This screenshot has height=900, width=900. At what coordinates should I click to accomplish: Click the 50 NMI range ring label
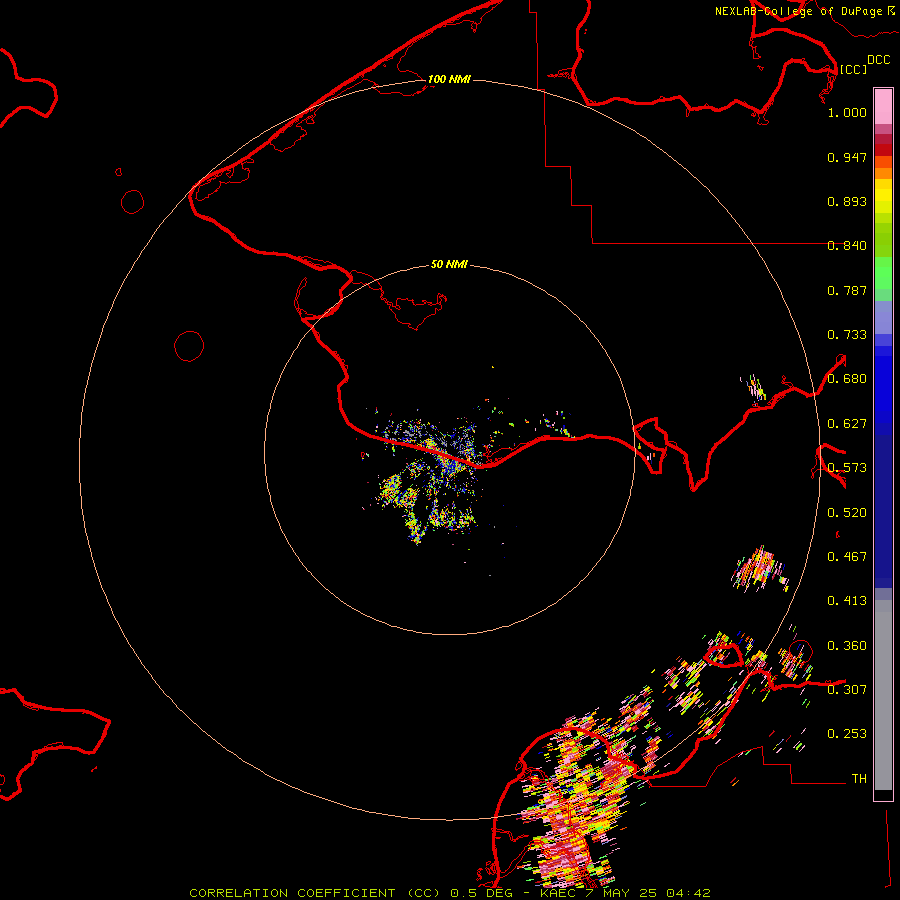pos(449,264)
